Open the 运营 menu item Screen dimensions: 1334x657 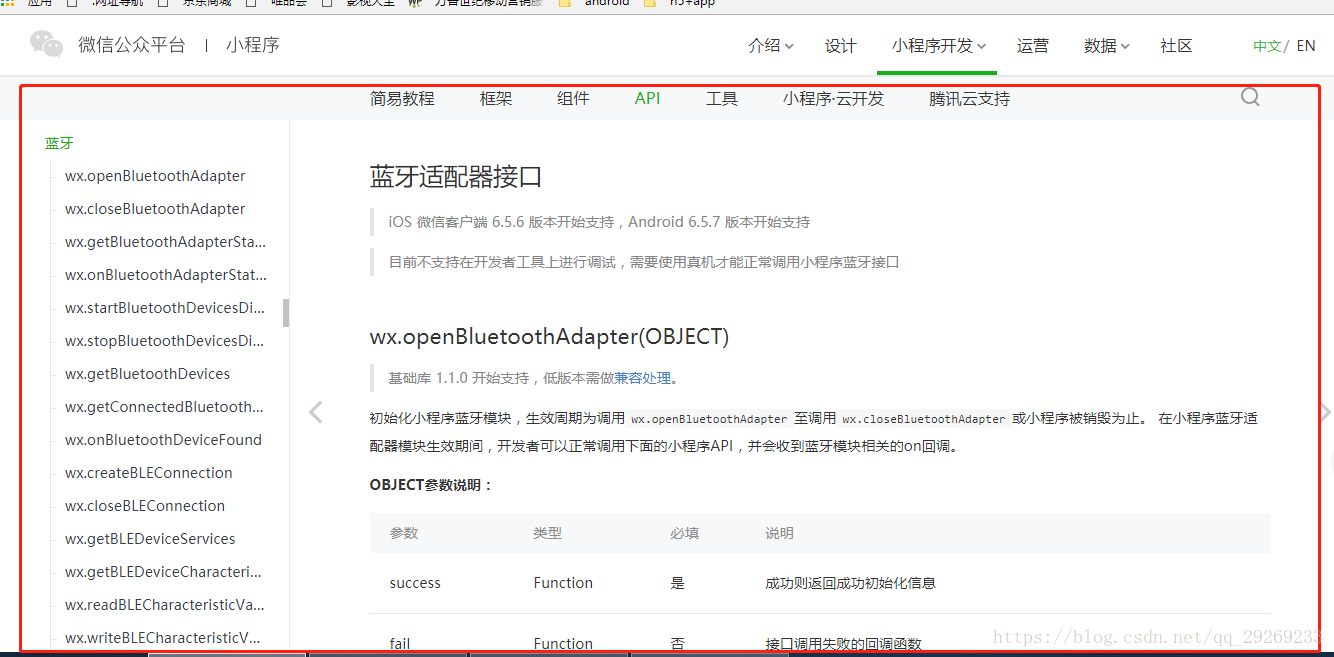point(1033,46)
